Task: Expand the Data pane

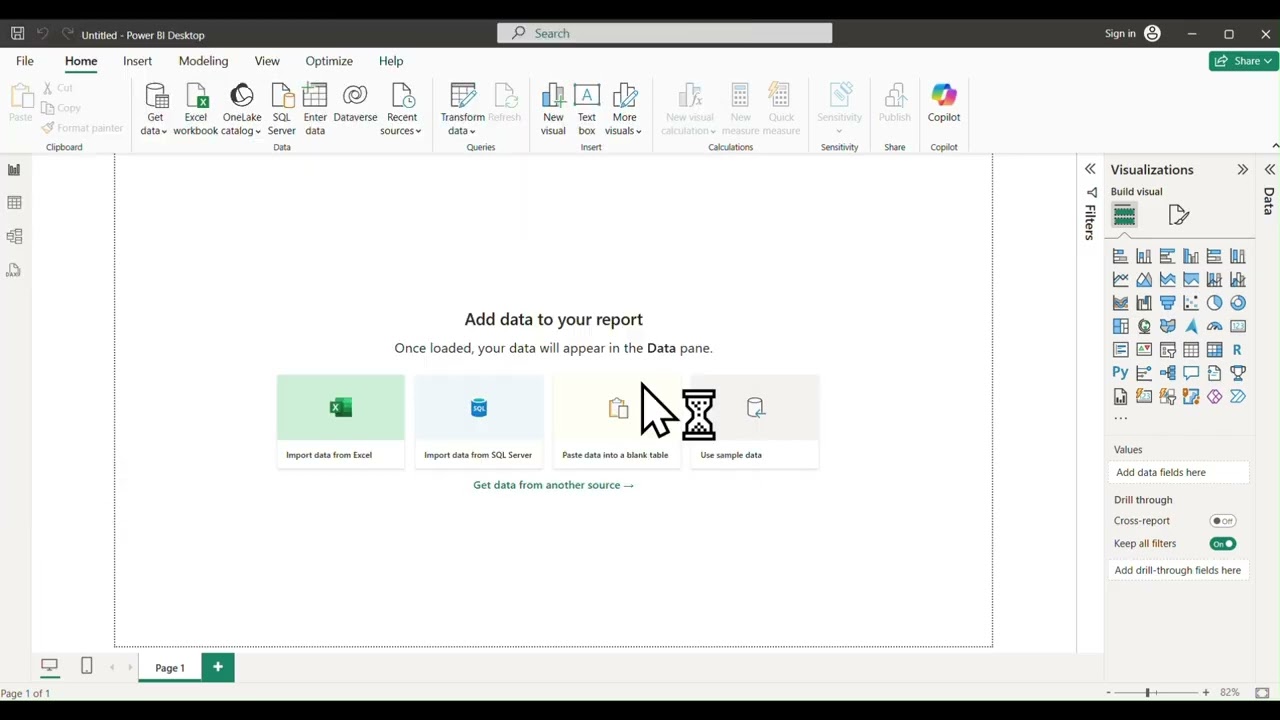Action: (x=1269, y=170)
